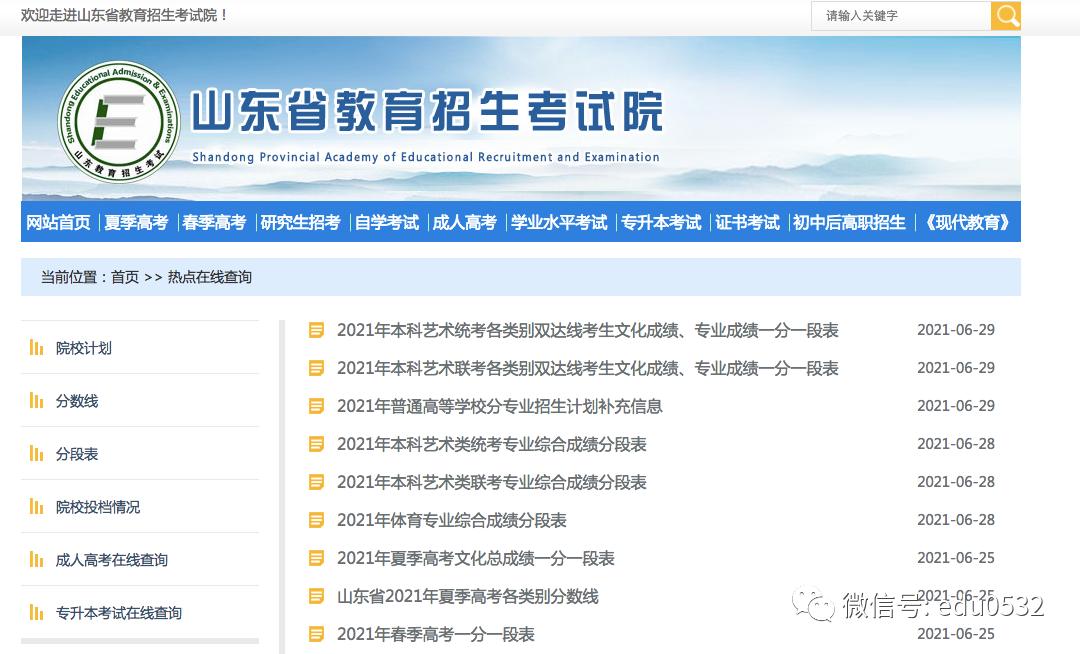Select 证书考试 in the navigation bar
Screen dimensions: 1080x654
tap(748, 222)
